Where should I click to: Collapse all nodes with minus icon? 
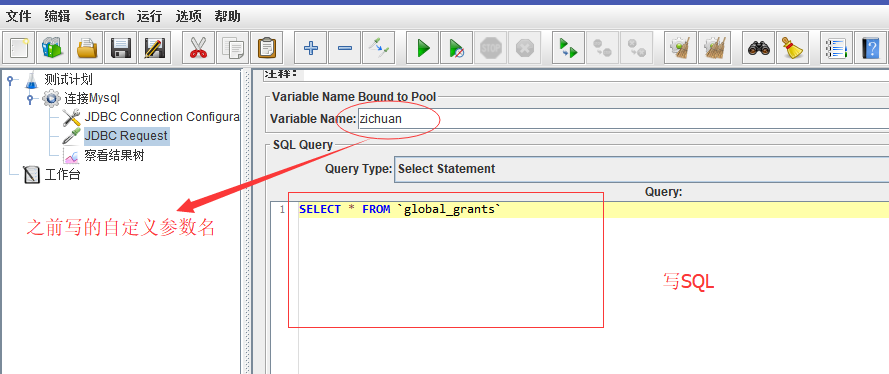click(344, 48)
